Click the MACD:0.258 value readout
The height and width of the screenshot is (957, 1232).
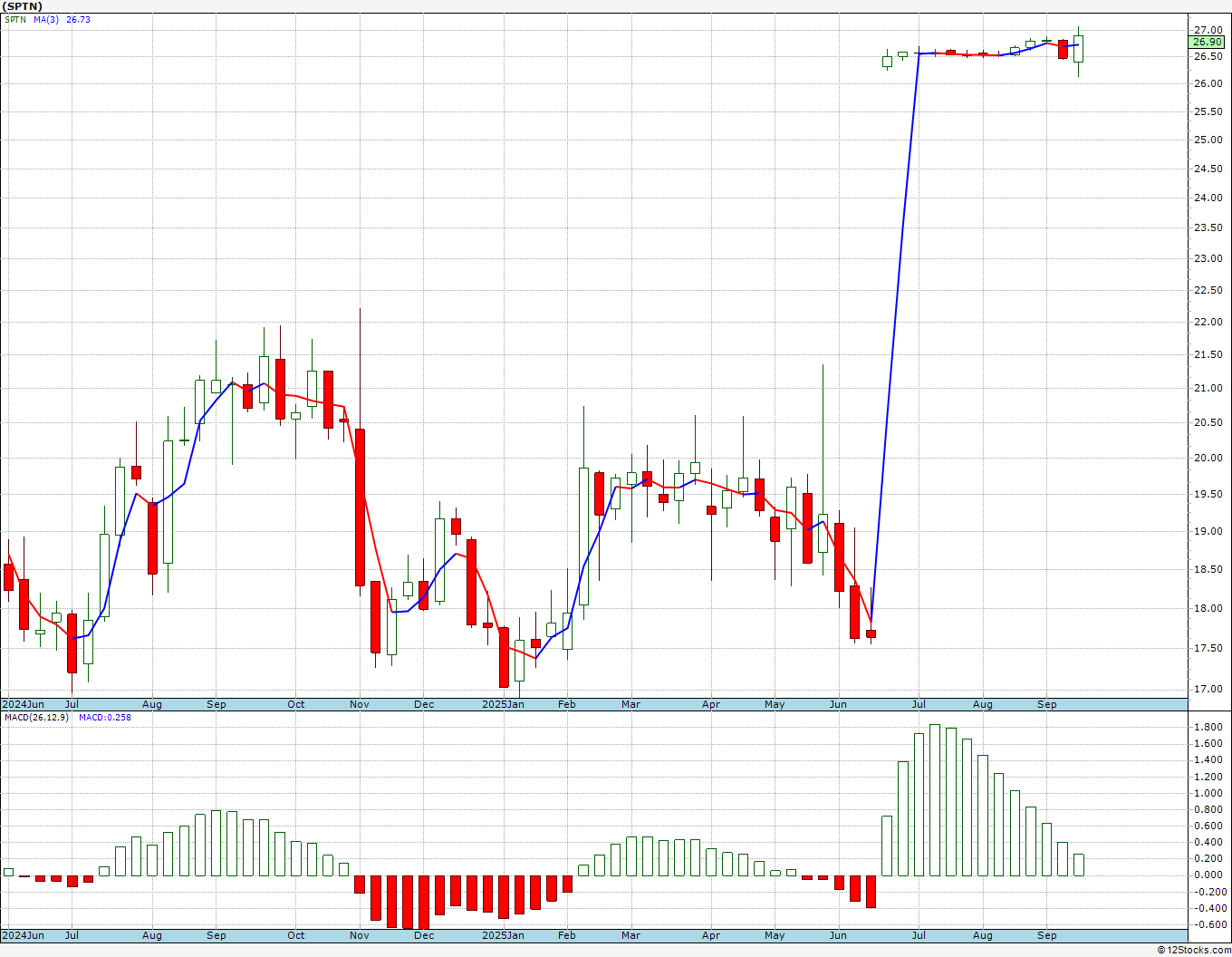click(104, 717)
